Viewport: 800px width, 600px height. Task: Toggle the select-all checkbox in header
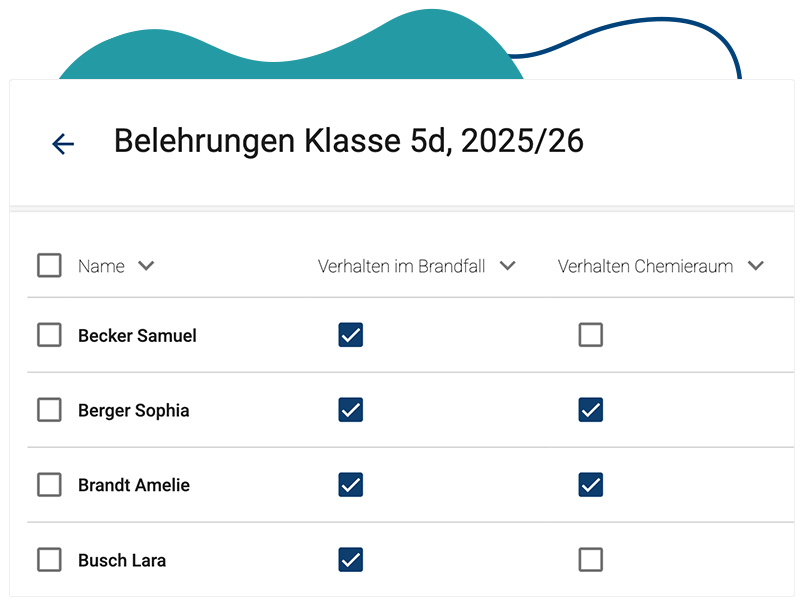[x=49, y=266]
